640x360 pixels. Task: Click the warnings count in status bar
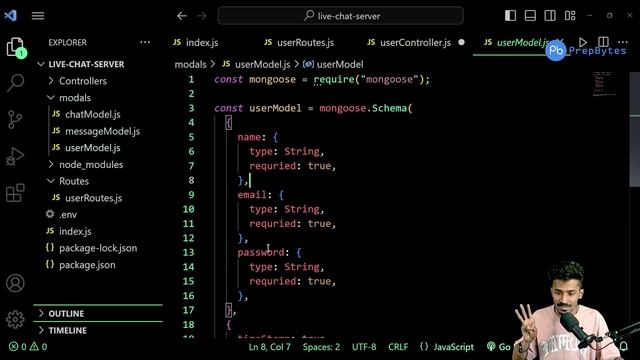point(39,347)
